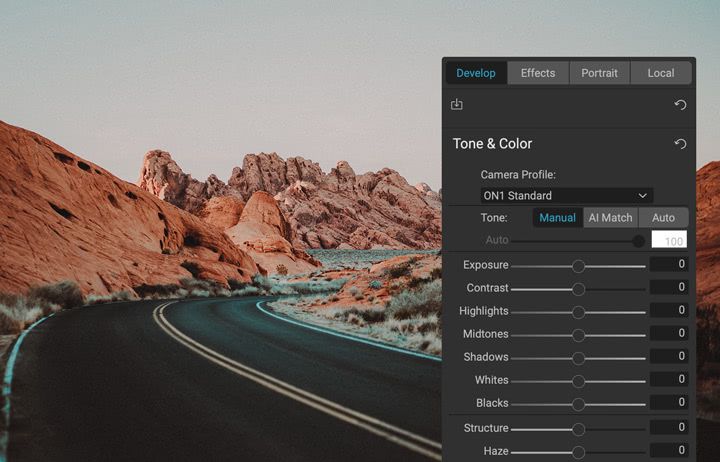Click the Auto value field showing 100

pyautogui.click(x=669, y=240)
